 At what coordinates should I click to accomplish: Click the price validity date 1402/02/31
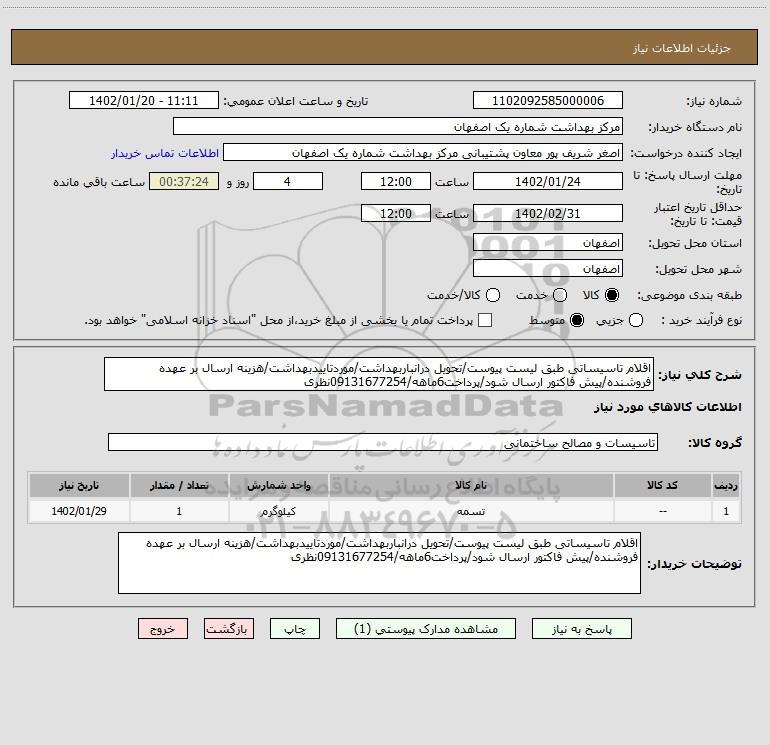coord(548,214)
